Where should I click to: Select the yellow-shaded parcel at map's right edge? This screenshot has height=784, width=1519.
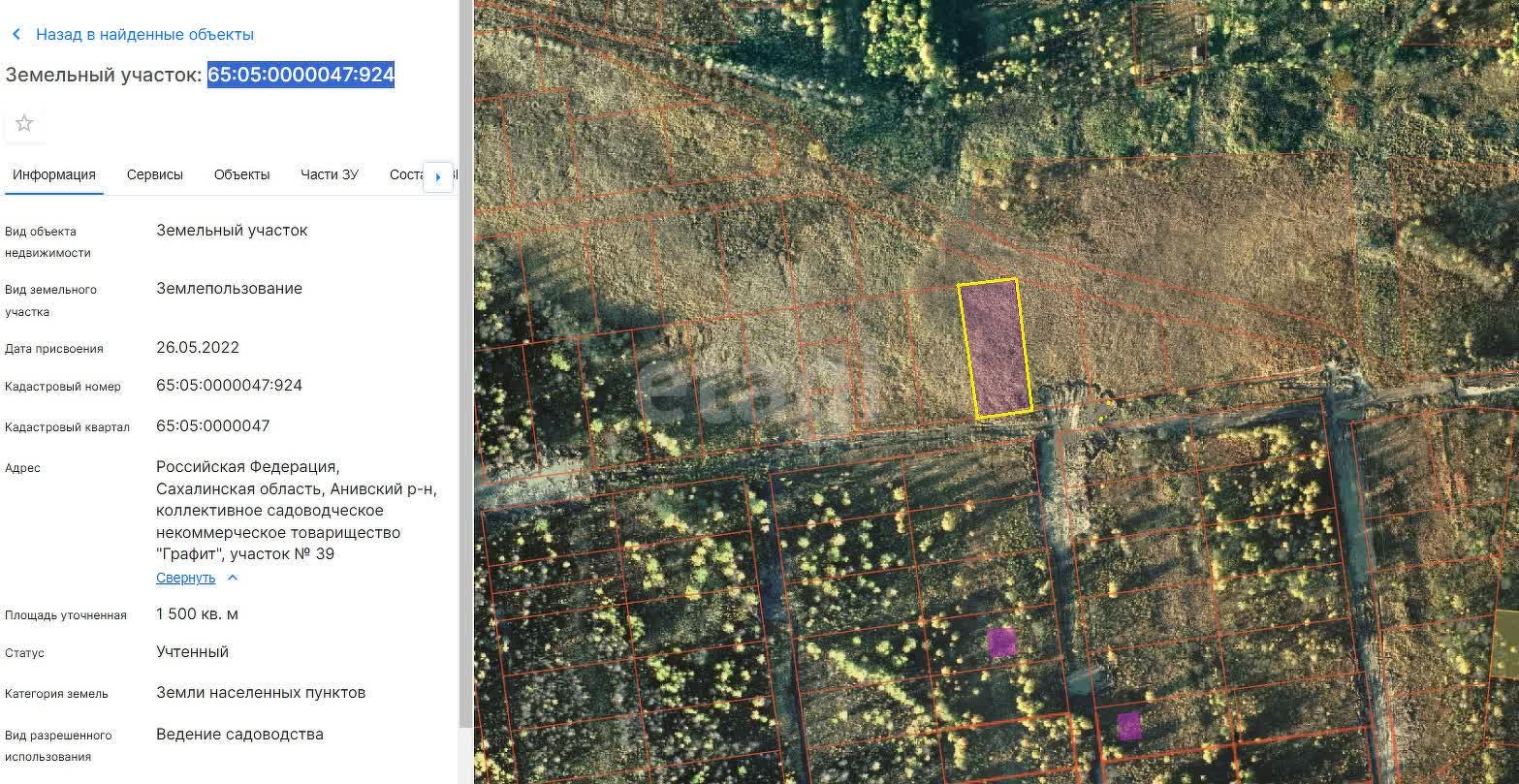(1505, 643)
